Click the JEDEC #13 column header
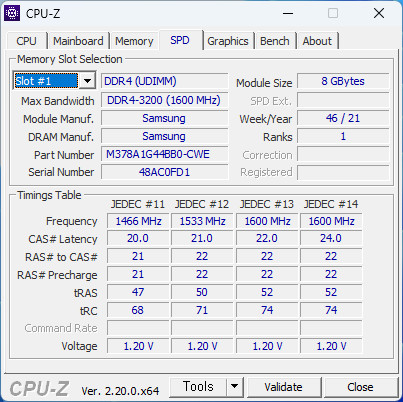Screen dimensions: 403x402 tap(267, 204)
